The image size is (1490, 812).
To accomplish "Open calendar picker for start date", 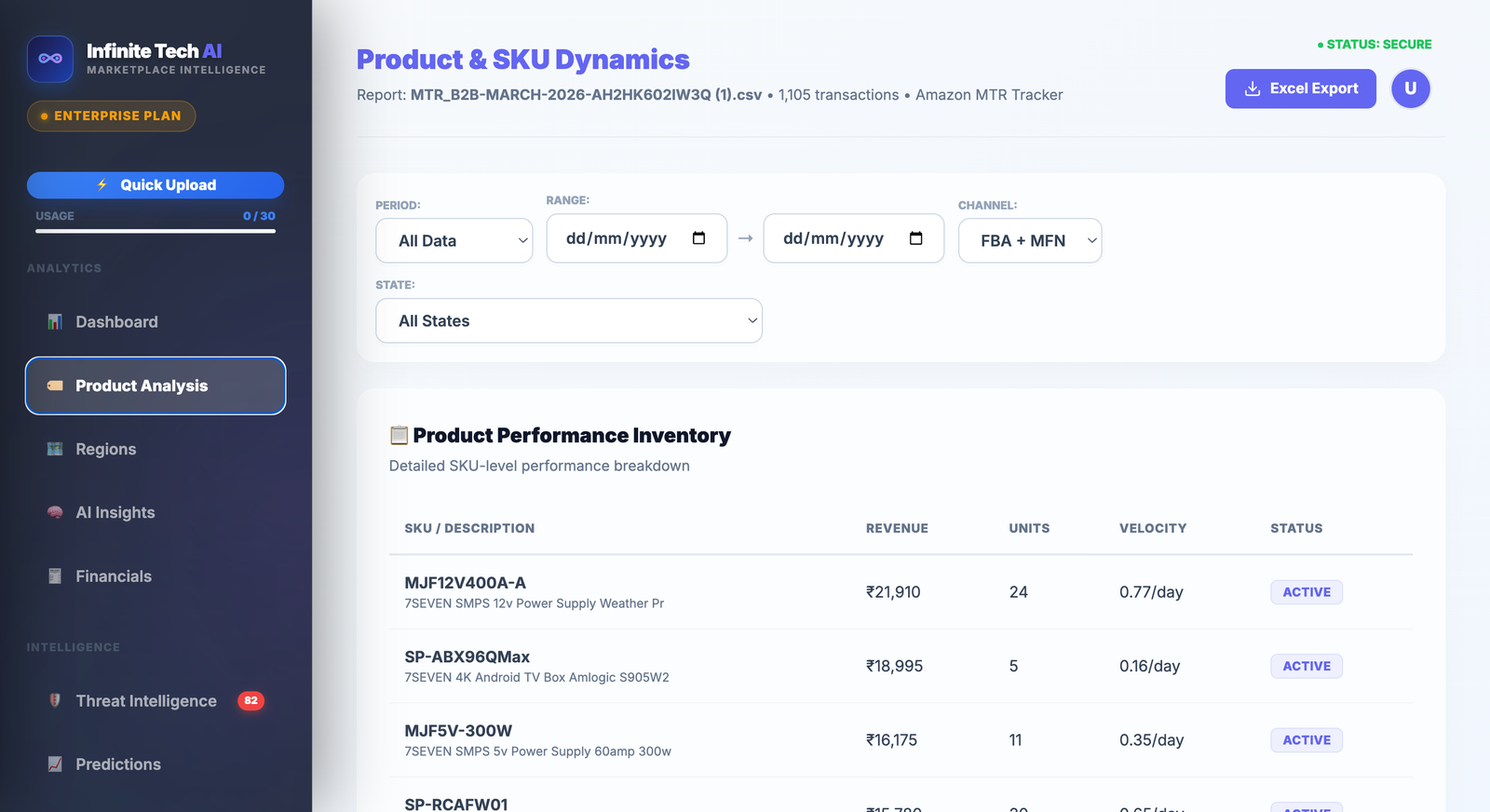I will coord(698,238).
